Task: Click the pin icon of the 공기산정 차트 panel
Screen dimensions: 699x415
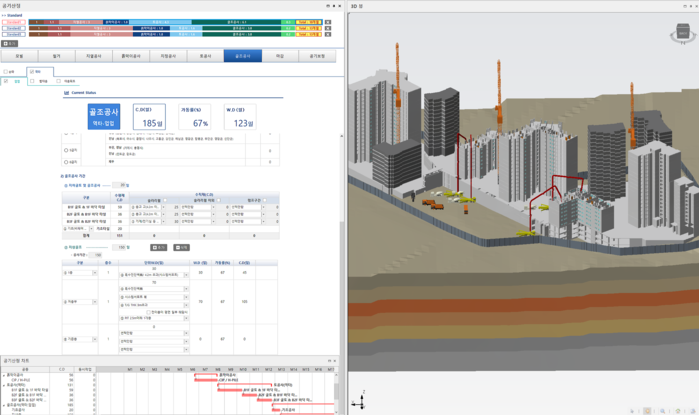Action: coord(329,361)
